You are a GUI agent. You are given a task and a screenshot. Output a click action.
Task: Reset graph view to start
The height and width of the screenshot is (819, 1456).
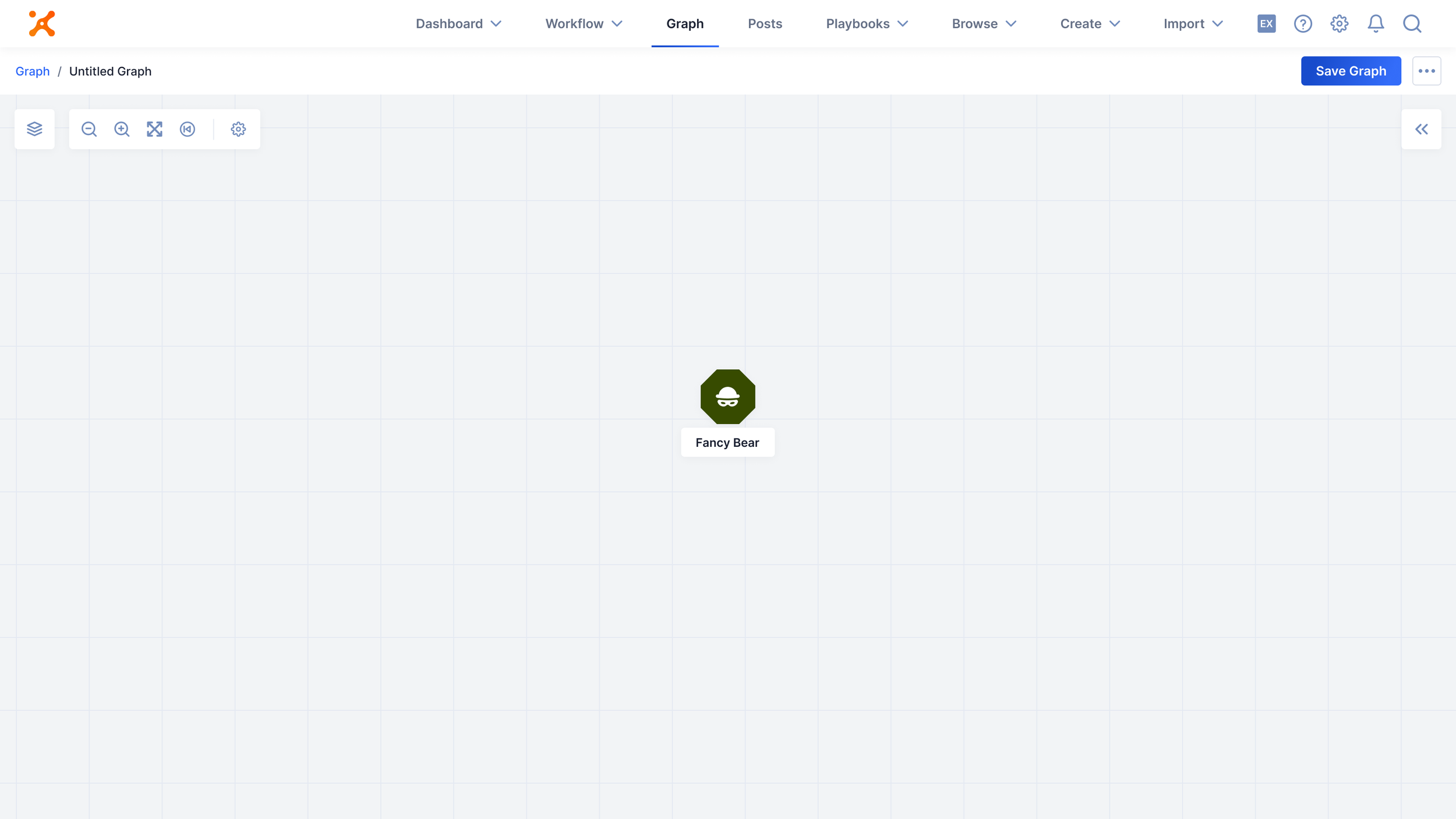[x=188, y=129]
